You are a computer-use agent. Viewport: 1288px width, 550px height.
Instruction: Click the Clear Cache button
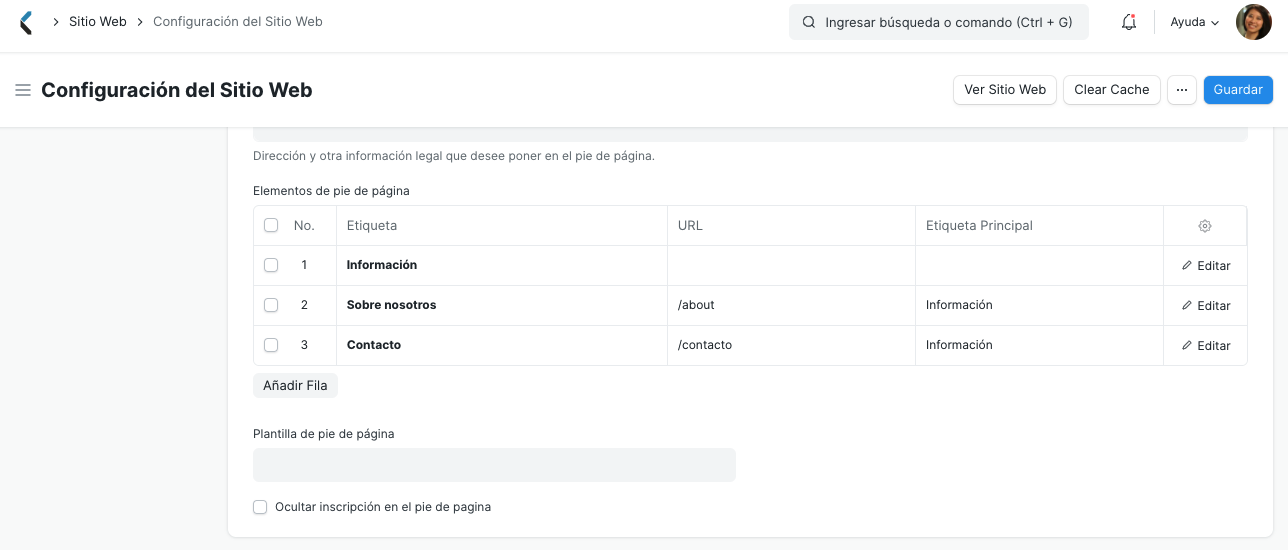(x=1112, y=90)
